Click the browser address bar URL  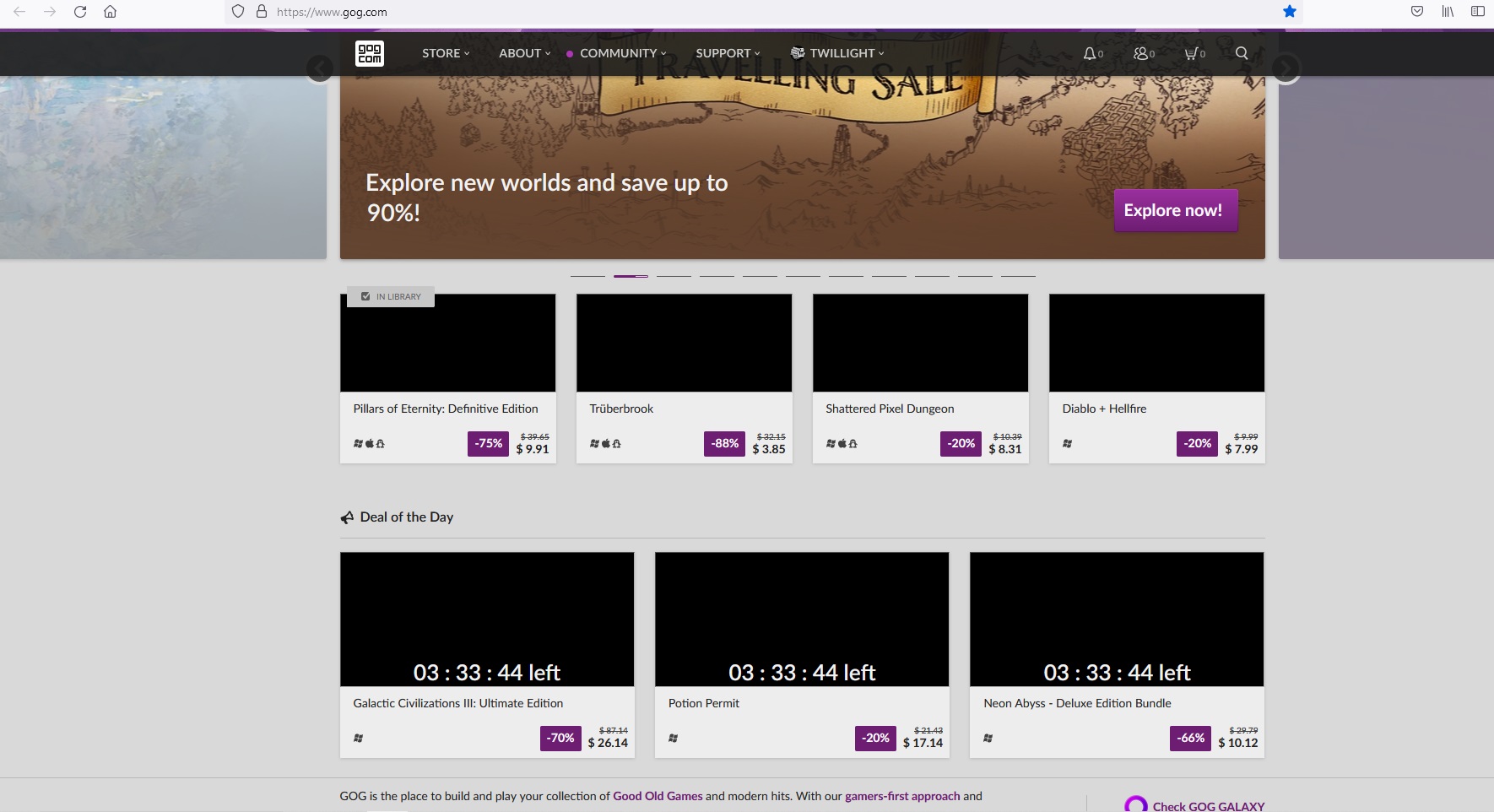pos(332,12)
